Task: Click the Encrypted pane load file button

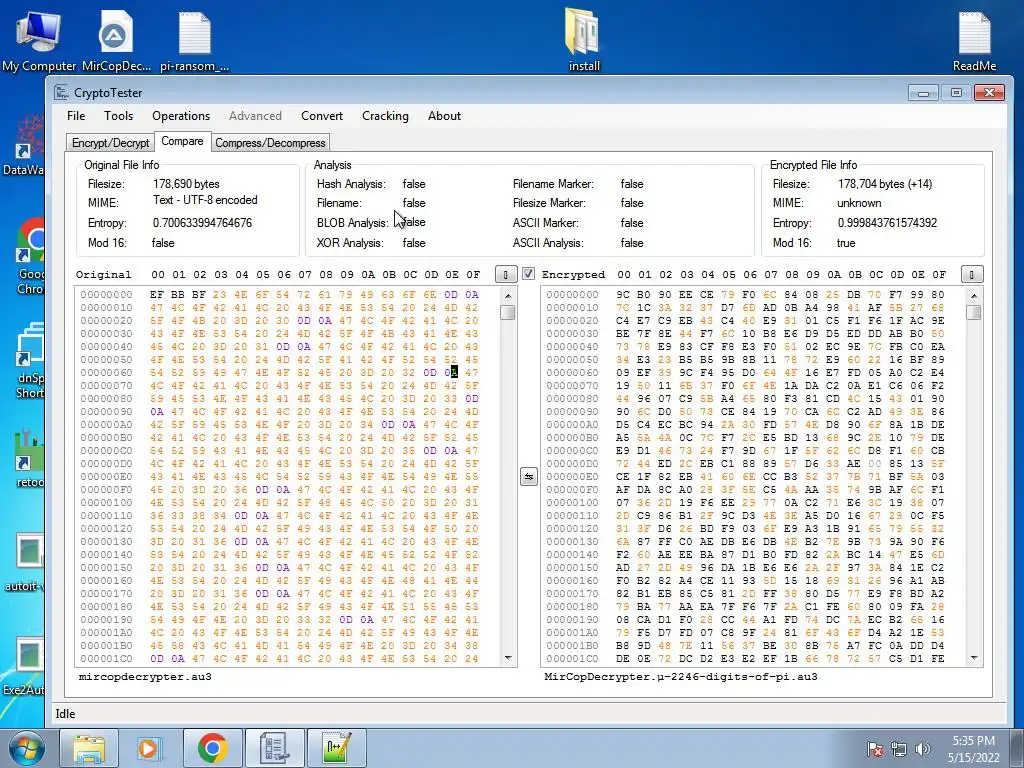Action: tap(972, 274)
